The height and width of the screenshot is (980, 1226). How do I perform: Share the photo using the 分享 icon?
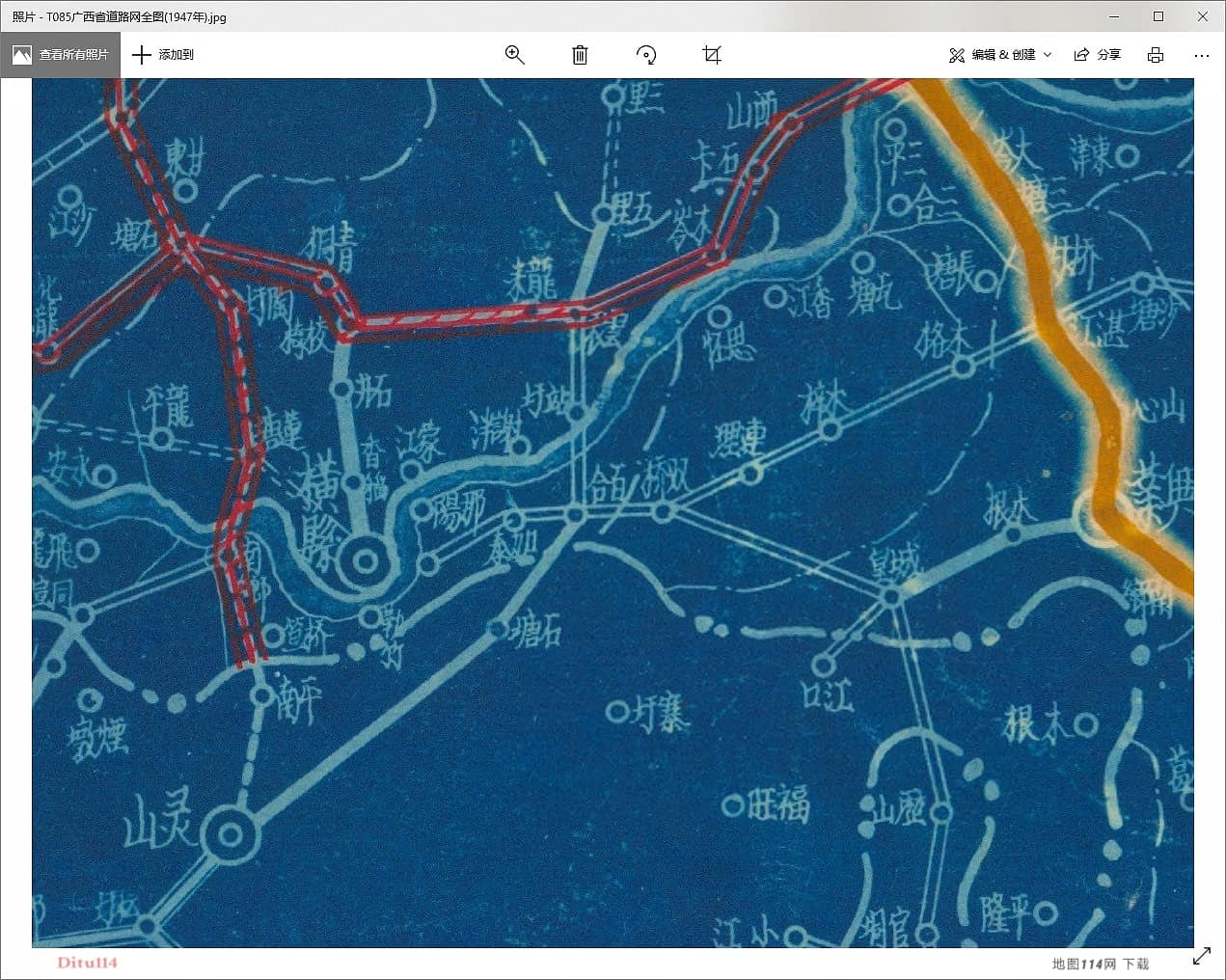point(1099,55)
